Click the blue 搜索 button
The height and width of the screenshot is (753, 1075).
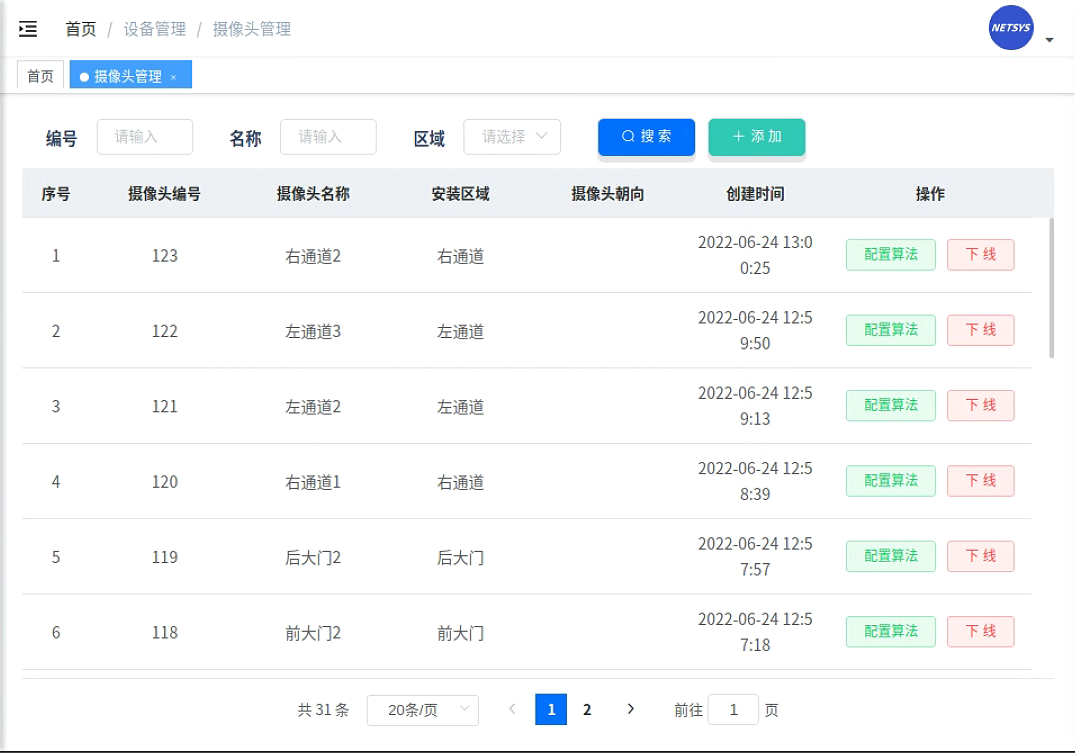coord(646,137)
